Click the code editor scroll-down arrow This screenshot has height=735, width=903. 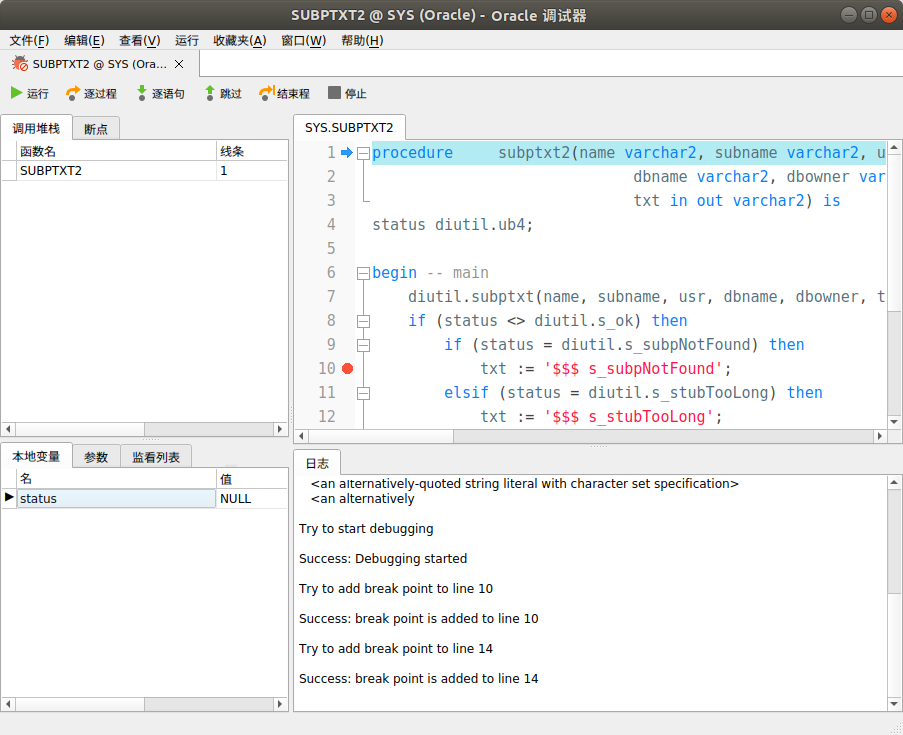pyautogui.click(x=894, y=422)
